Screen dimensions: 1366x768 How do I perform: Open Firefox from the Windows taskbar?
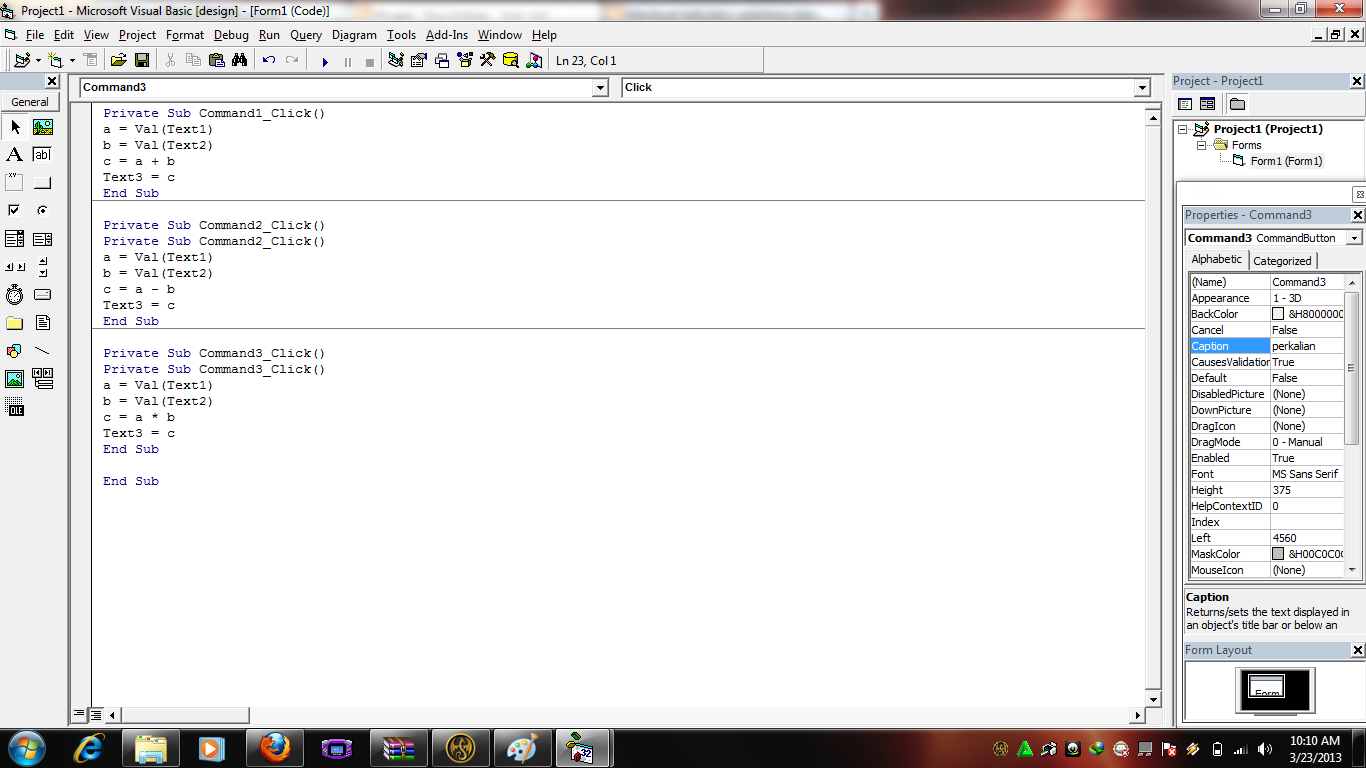274,748
